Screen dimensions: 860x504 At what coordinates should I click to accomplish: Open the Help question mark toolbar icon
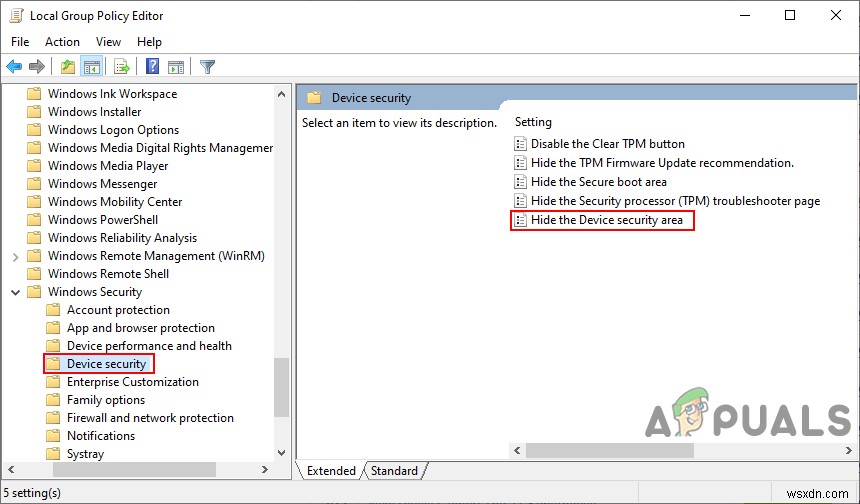(152, 66)
